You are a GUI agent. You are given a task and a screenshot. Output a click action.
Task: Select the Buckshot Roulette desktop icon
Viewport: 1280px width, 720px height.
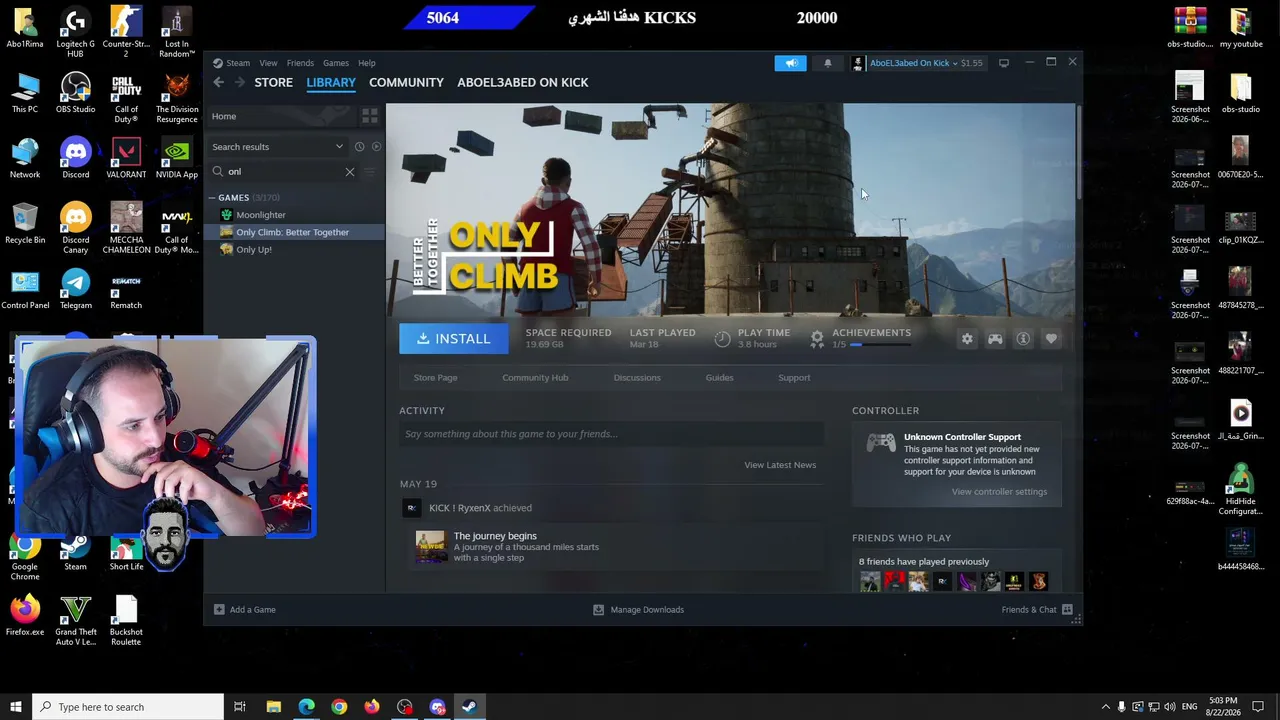click(126, 620)
